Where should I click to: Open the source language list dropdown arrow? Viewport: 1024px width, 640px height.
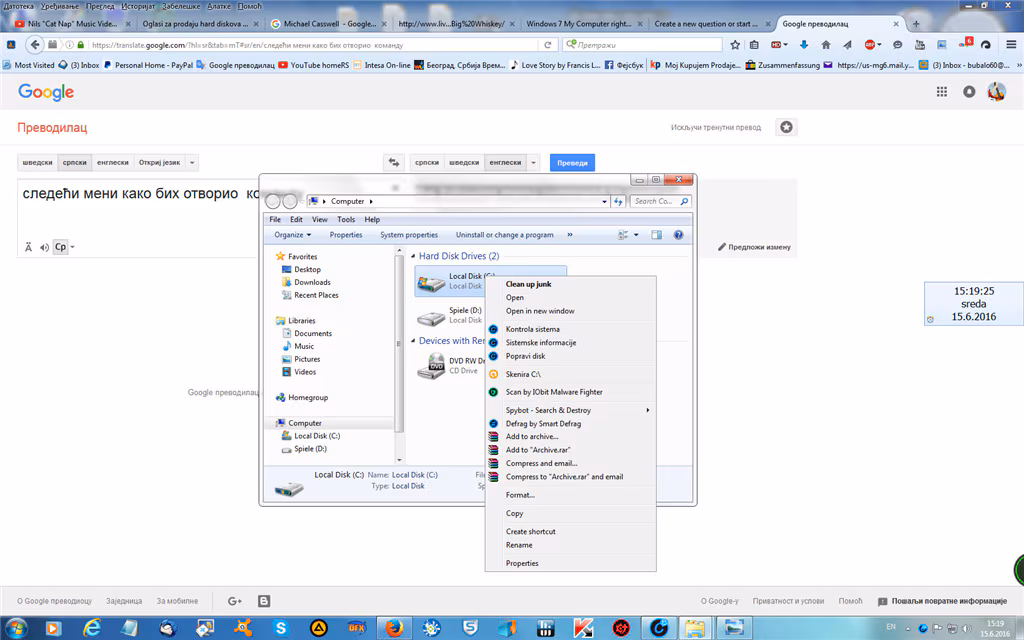(x=192, y=163)
